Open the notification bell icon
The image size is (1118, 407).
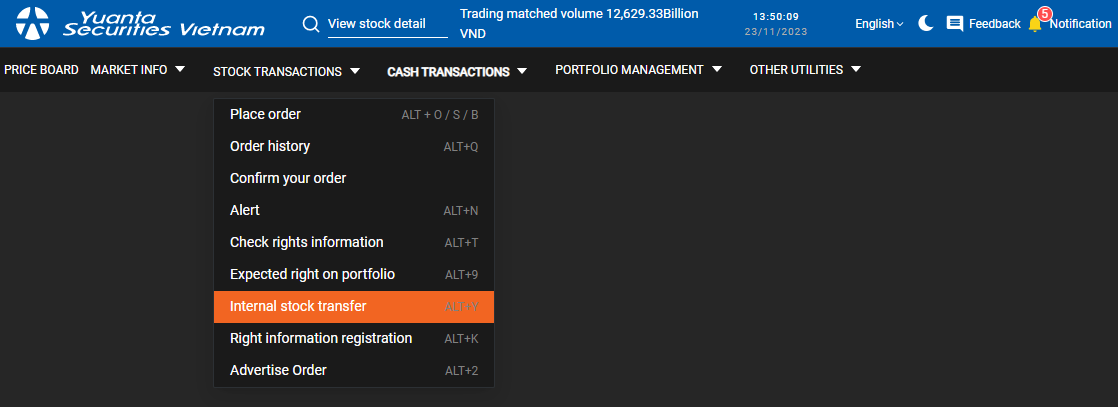pos(1035,23)
